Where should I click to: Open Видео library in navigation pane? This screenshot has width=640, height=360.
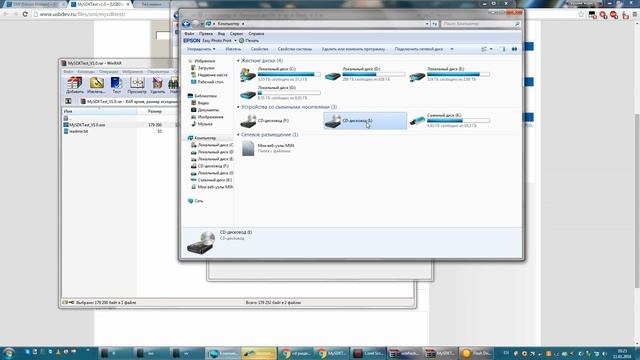(200, 103)
